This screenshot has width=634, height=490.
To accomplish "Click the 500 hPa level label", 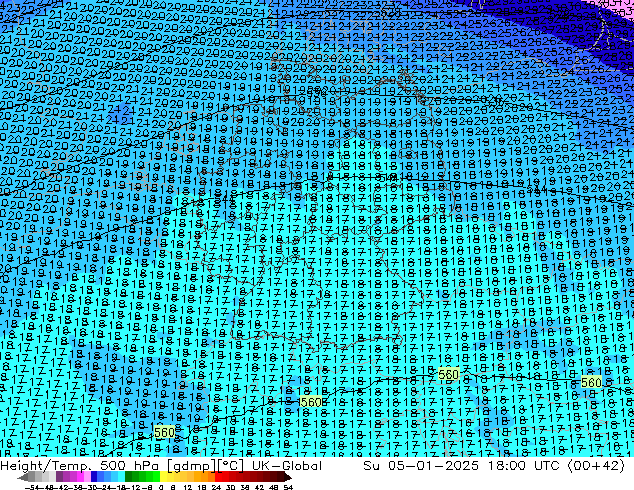I will click(123, 466).
